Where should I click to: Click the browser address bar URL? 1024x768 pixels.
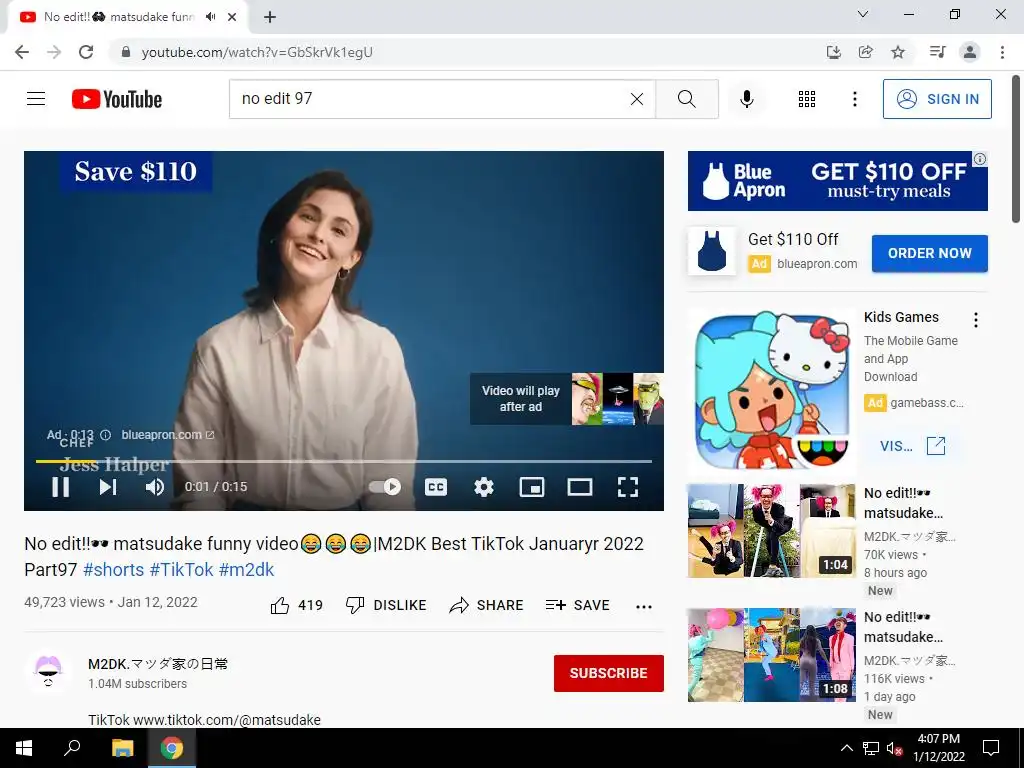point(257,52)
